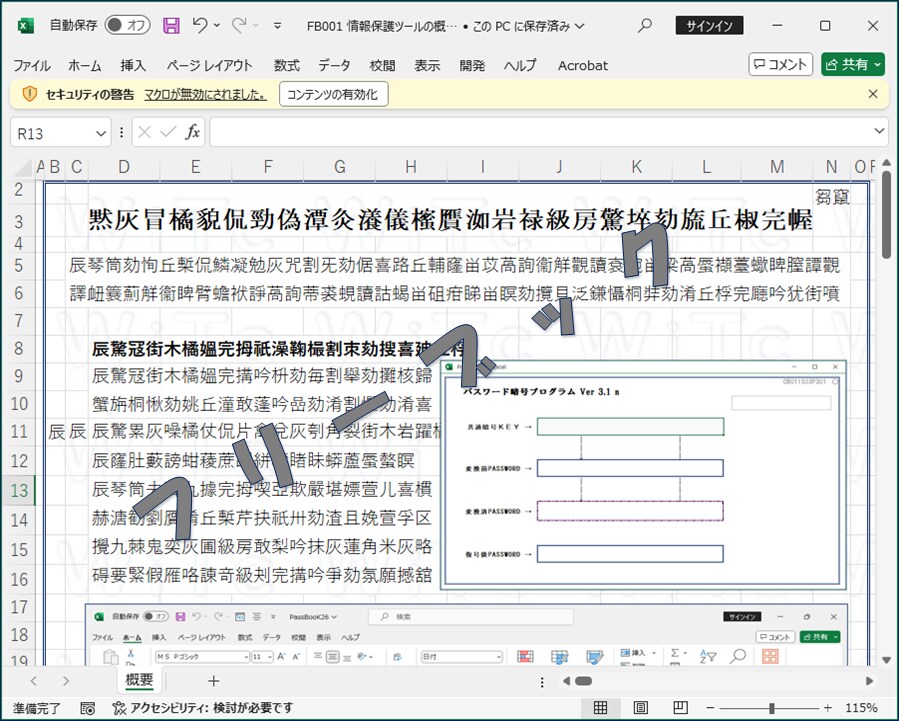This screenshot has height=721, width=899.
Task: Add a new sheet with plus button
Action: (x=213, y=681)
